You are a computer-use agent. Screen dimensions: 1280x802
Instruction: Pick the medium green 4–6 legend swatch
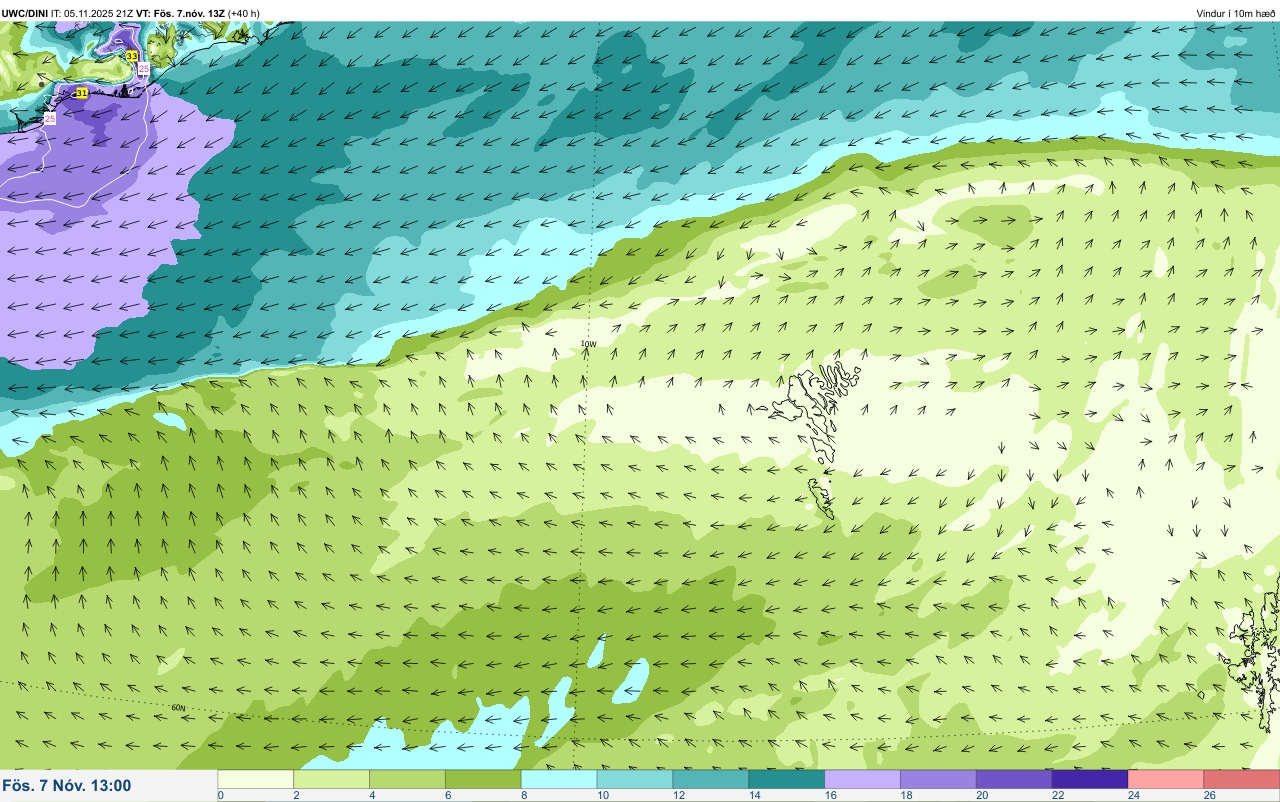tap(407, 779)
